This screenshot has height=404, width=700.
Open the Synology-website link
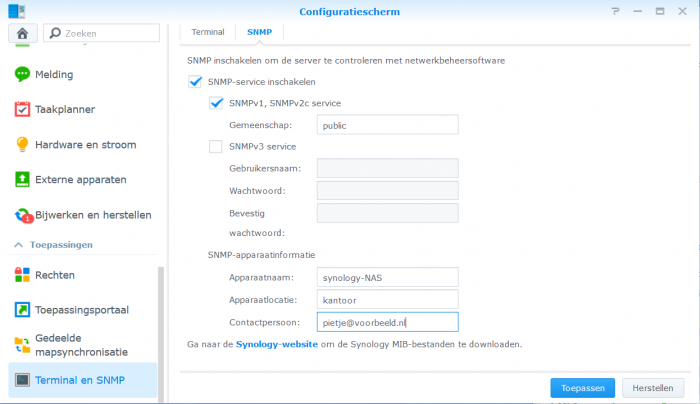(x=276, y=344)
